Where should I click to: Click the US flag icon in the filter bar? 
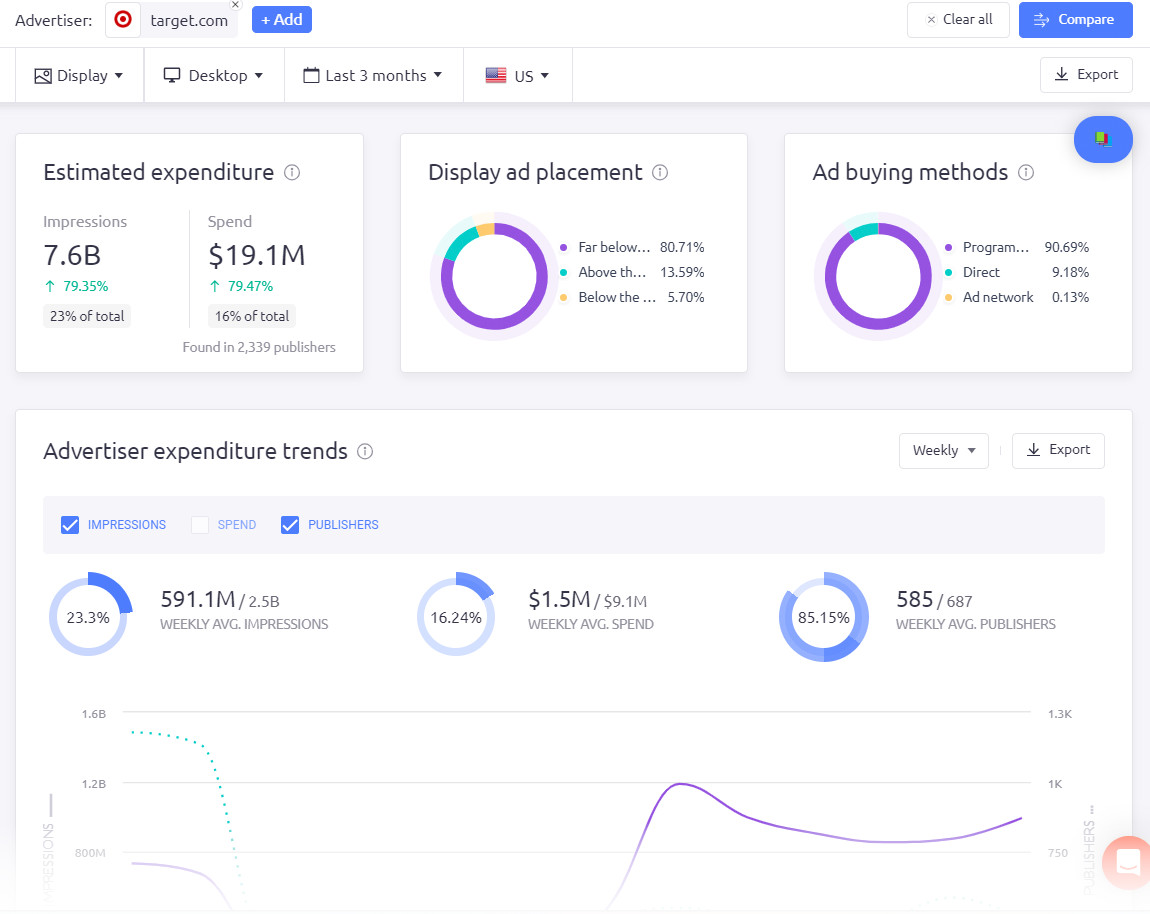tap(495, 74)
